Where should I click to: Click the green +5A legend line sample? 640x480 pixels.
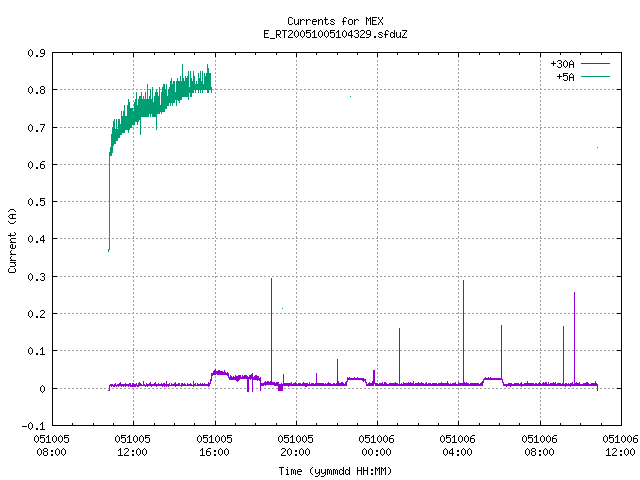[x=595, y=76]
